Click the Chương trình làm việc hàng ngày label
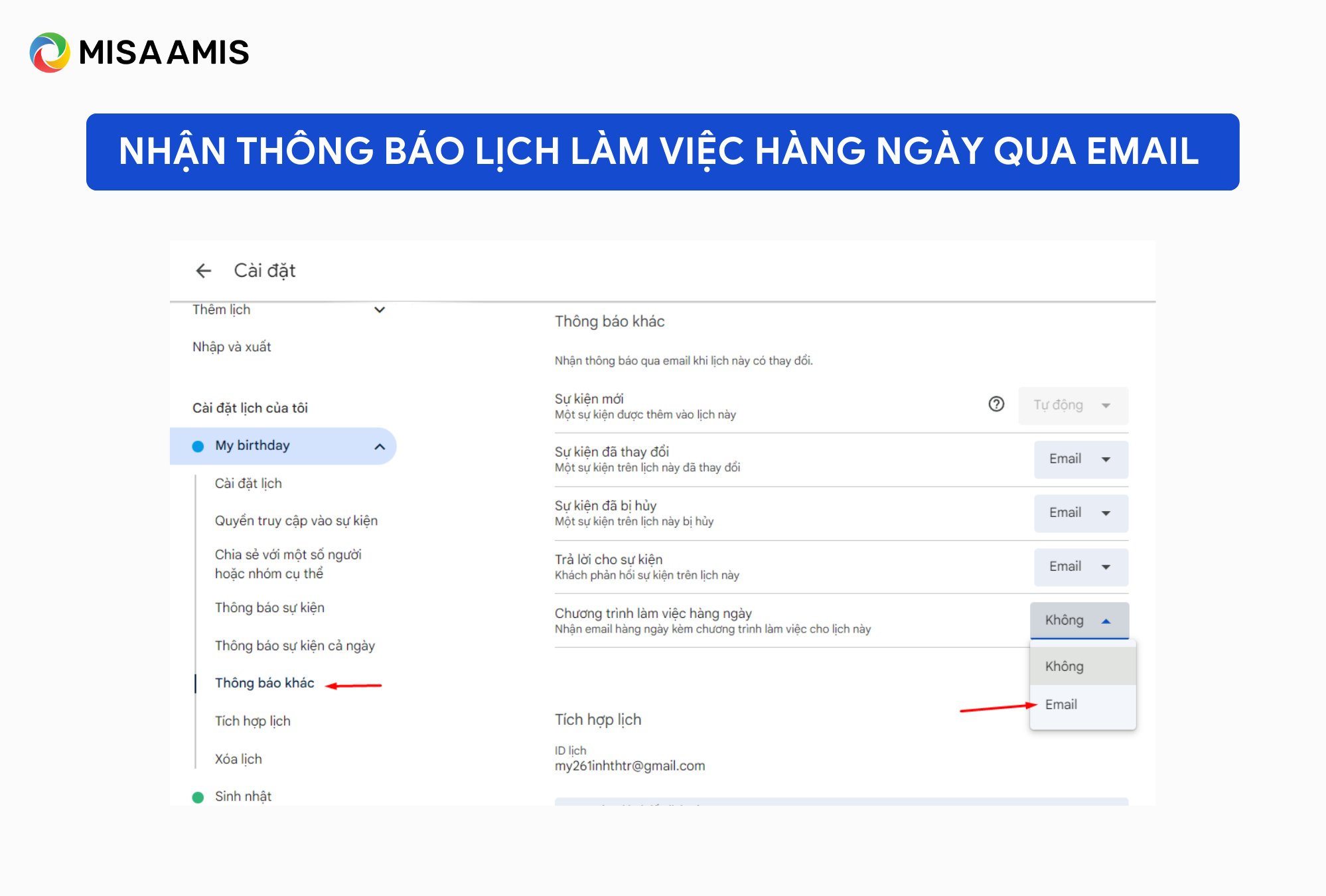Viewport: 1326px width, 896px height. (x=653, y=613)
